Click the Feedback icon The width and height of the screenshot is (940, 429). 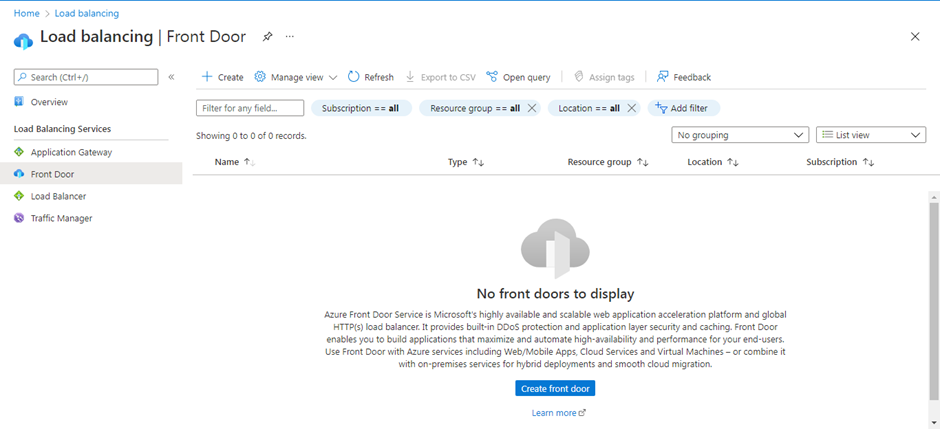[662, 77]
